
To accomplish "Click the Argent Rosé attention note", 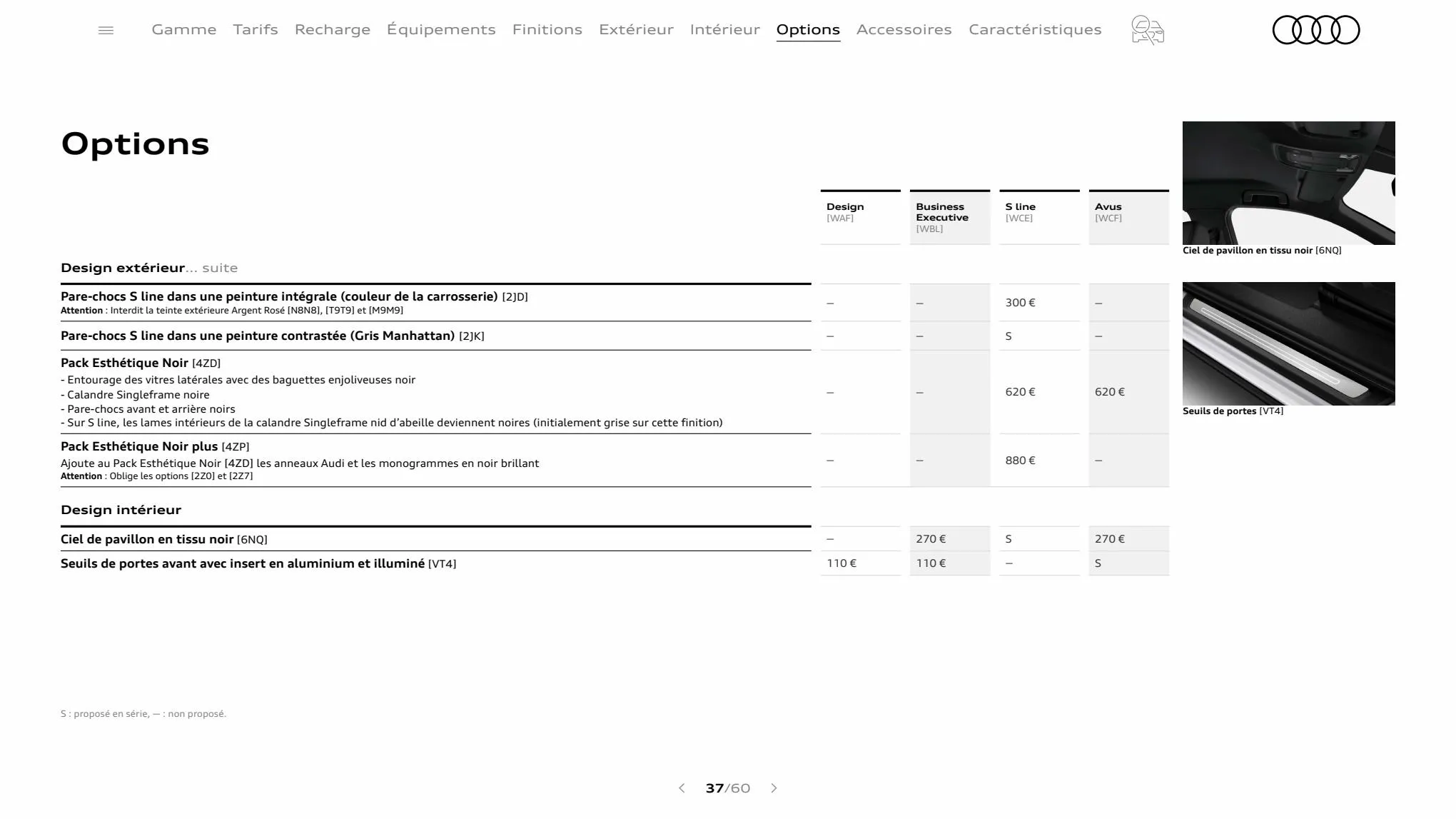I will click(232, 311).
